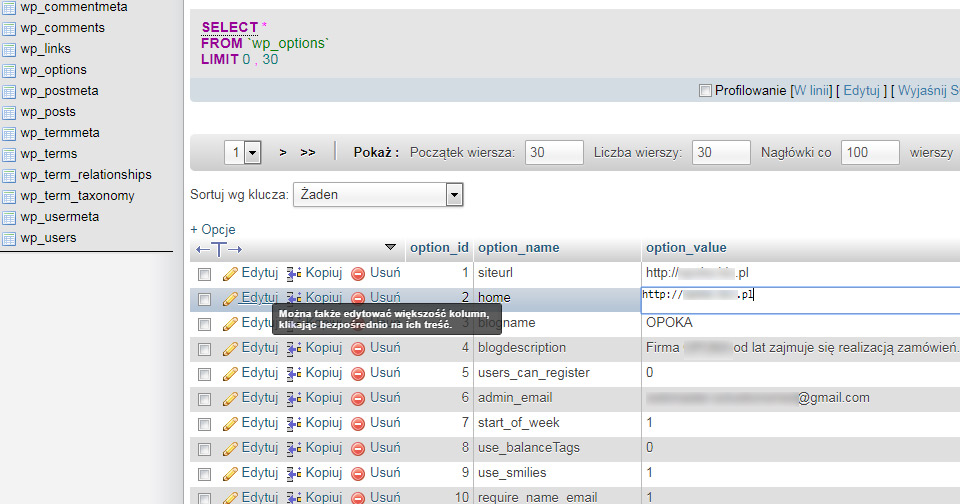Click copy icon in users_can_register row
The height and width of the screenshot is (504, 960).
[294, 374]
